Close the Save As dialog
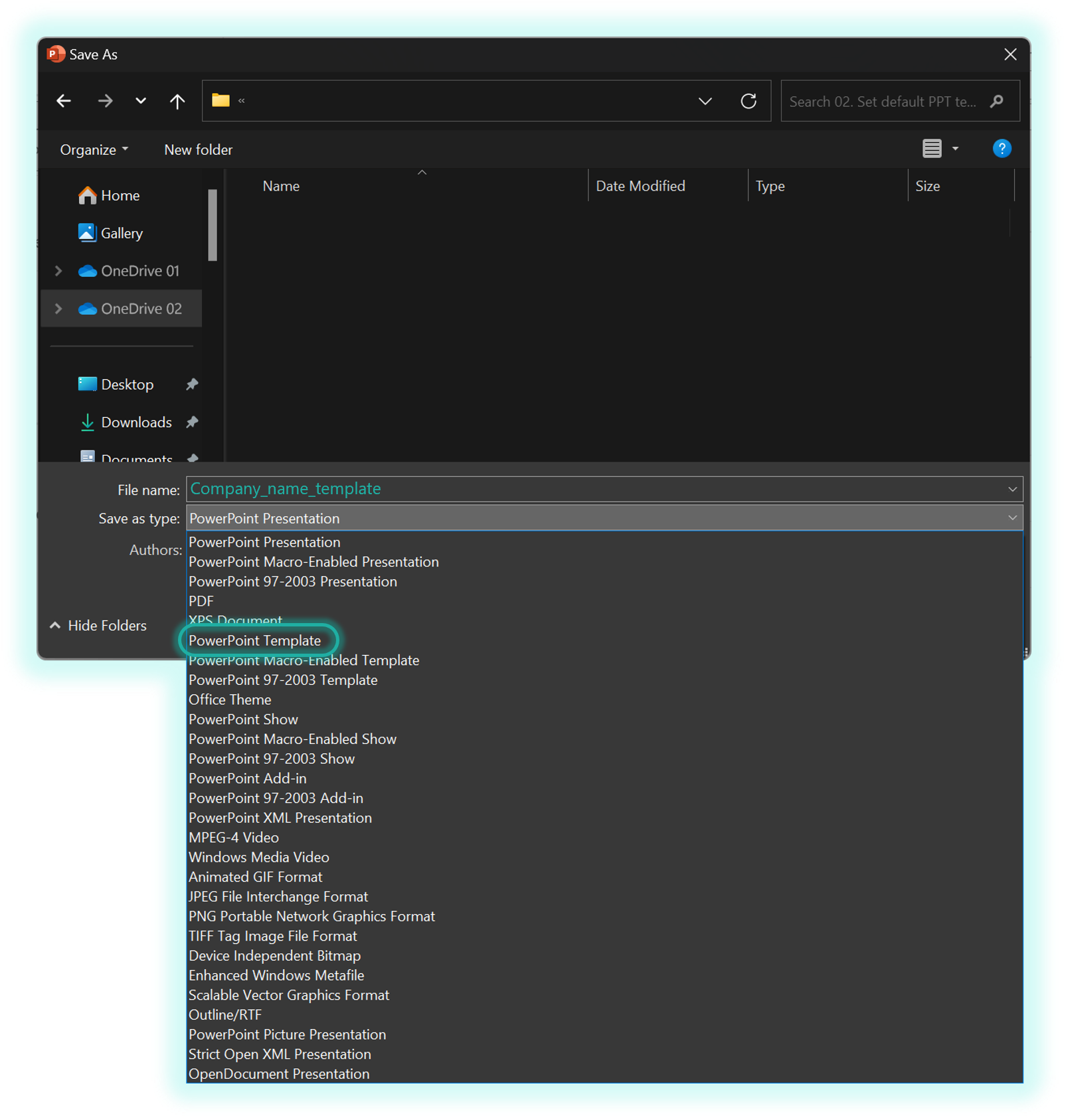 point(1010,54)
